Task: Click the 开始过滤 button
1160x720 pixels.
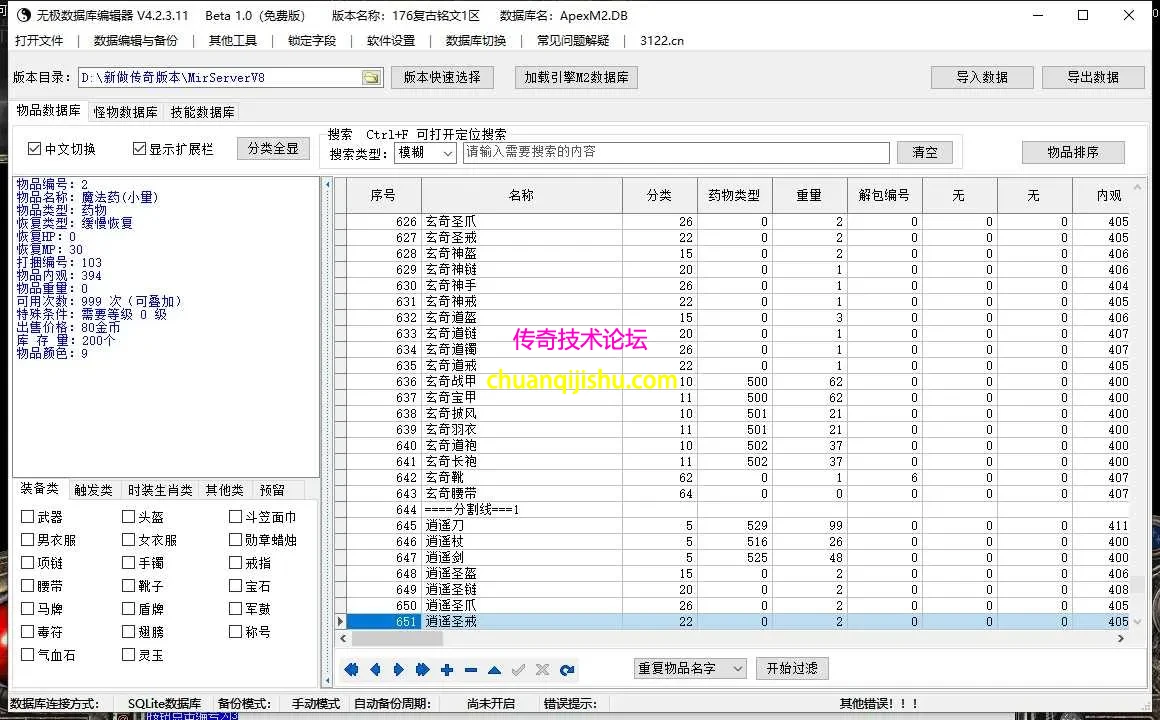Action: click(x=792, y=668)
